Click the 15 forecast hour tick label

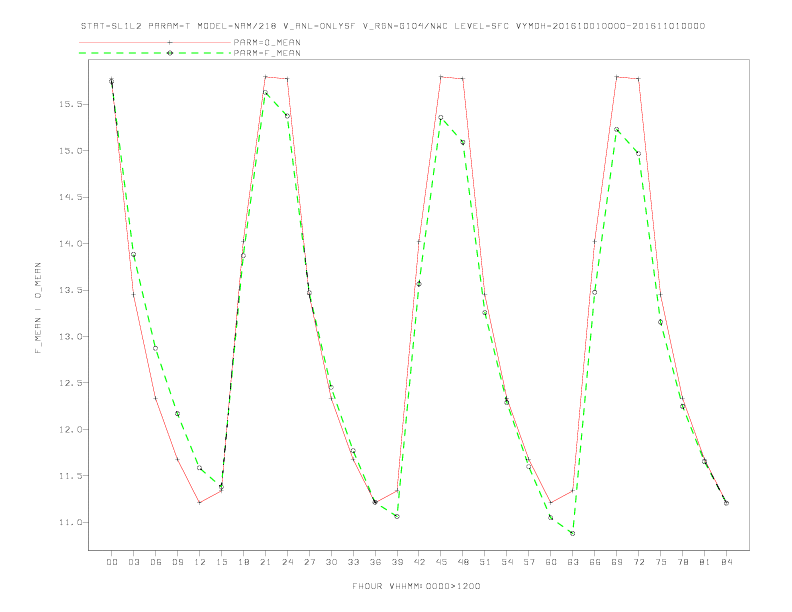221,562
